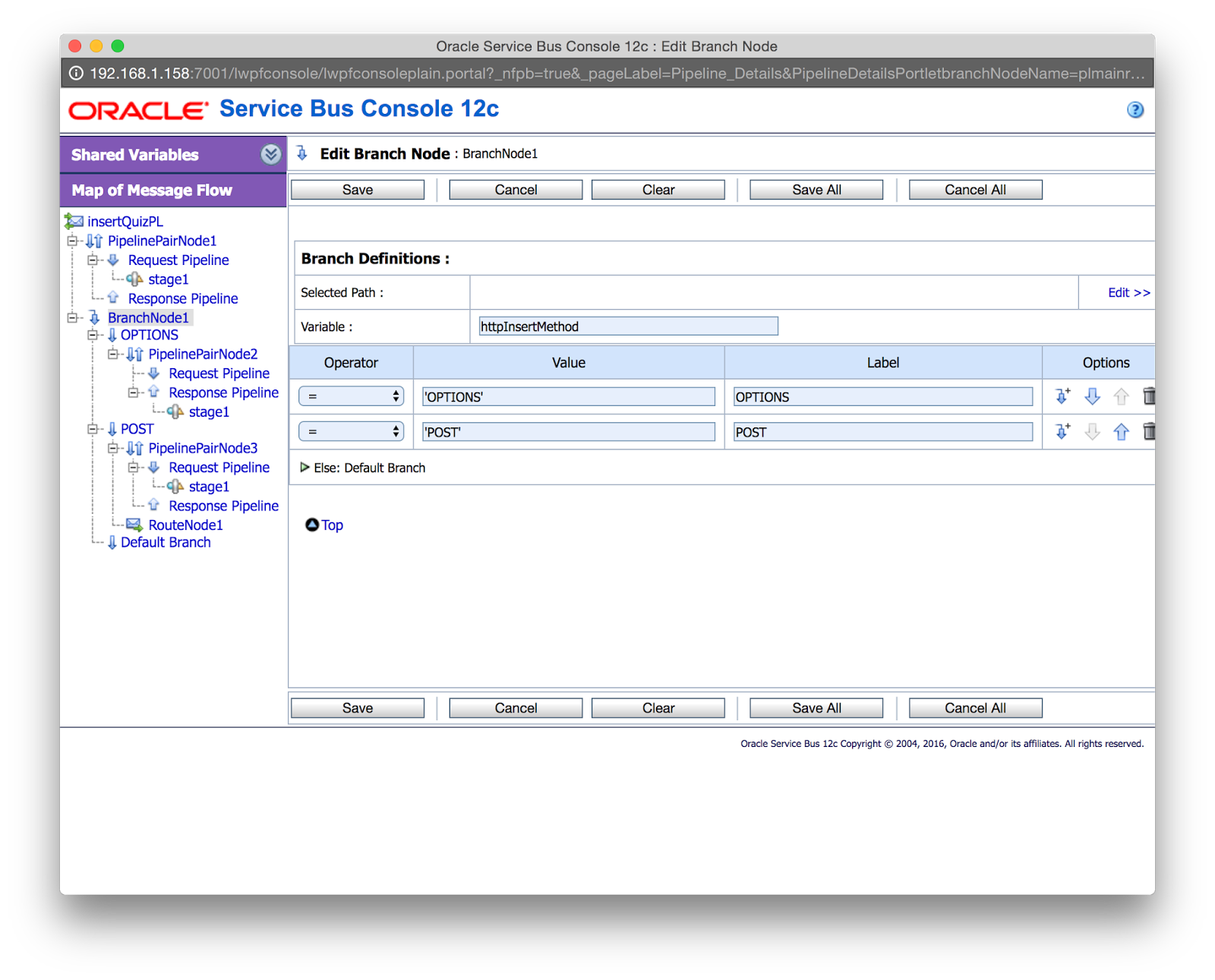Click the Save button at the page bottom
The image size is (1215, 980).
(x=358, y=708)
